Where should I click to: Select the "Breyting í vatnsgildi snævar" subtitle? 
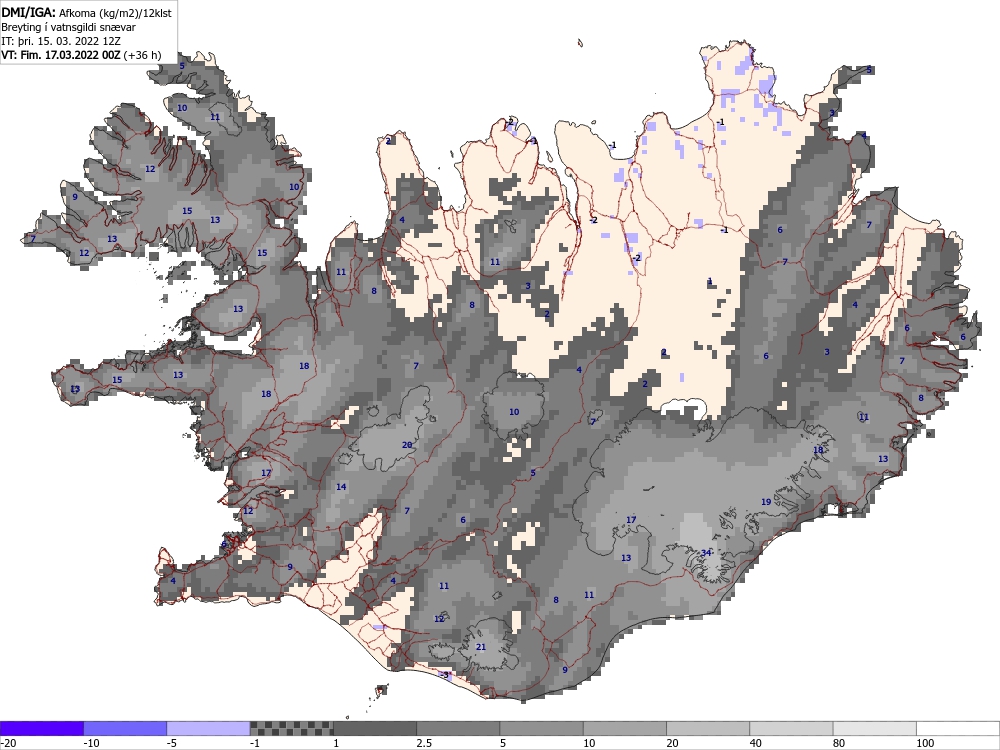click(68, 27)
